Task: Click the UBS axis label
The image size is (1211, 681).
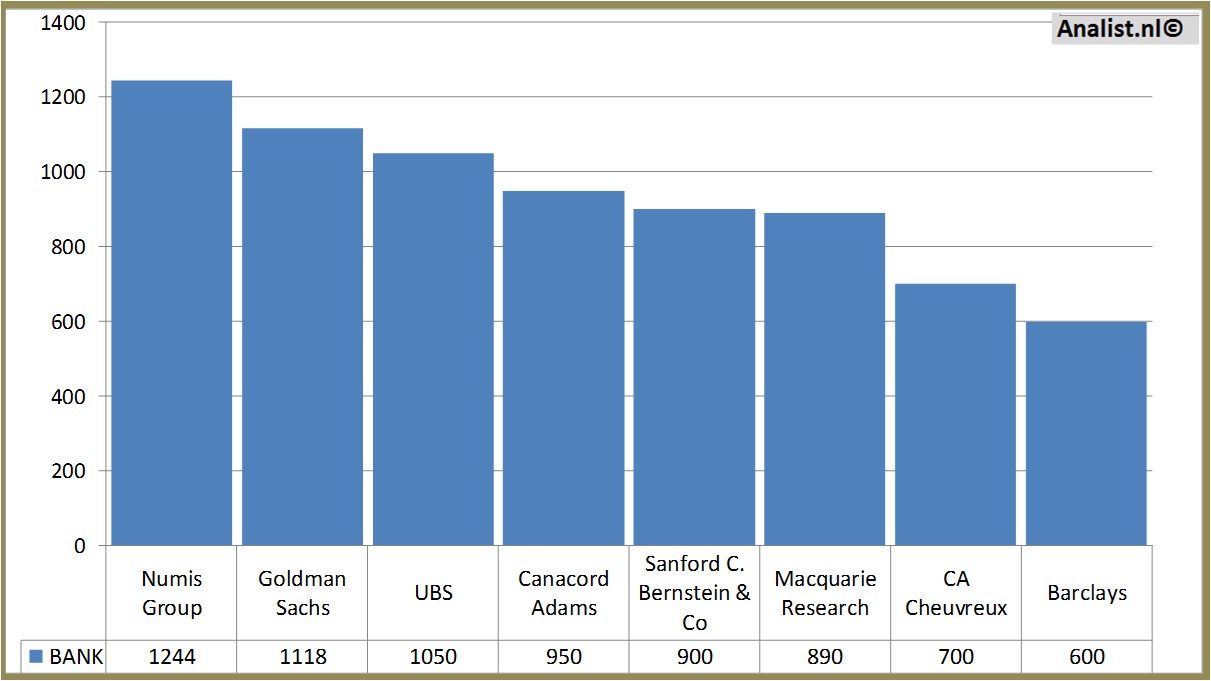Action: 433,593
